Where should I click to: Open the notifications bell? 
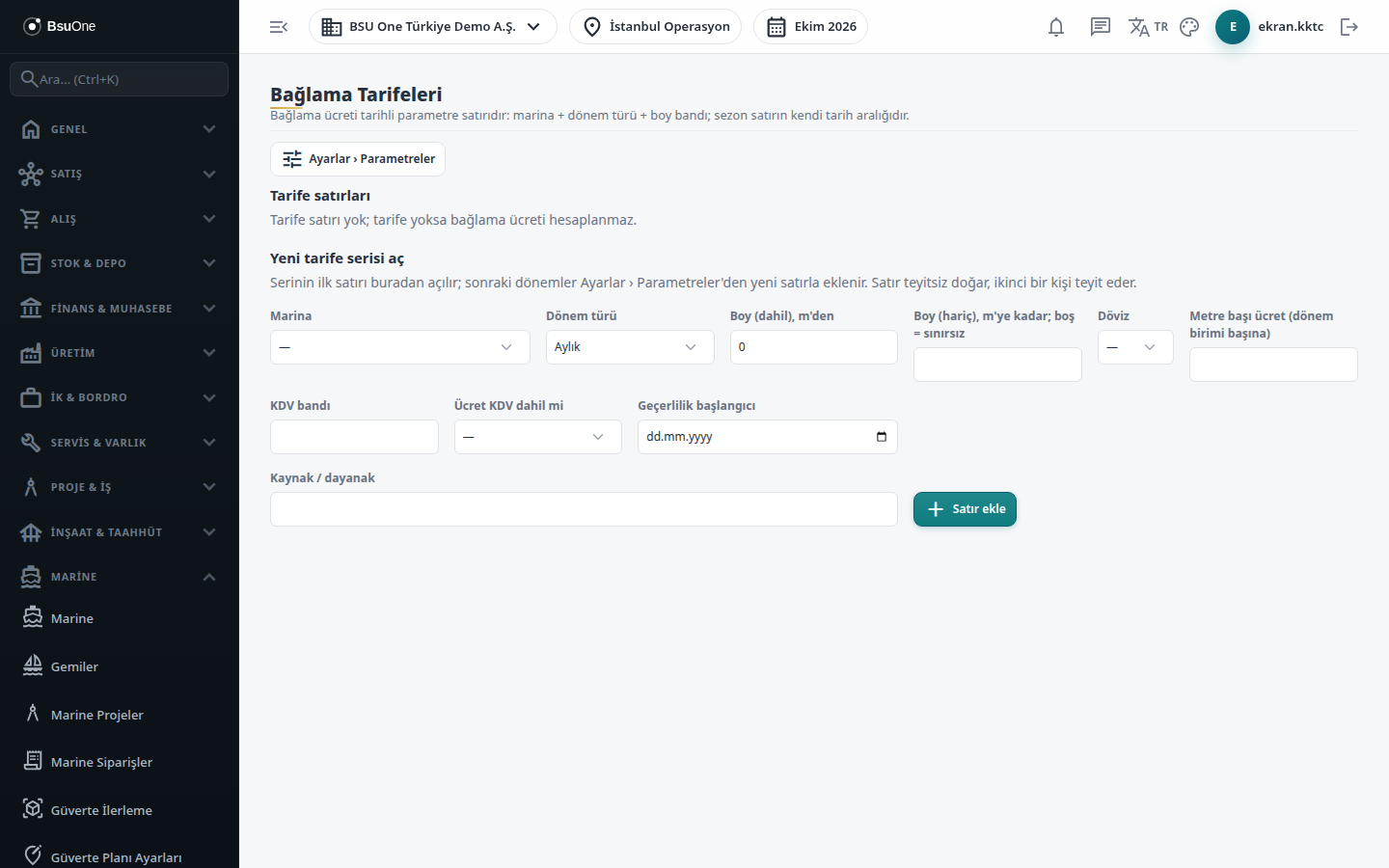[1056, 27]
